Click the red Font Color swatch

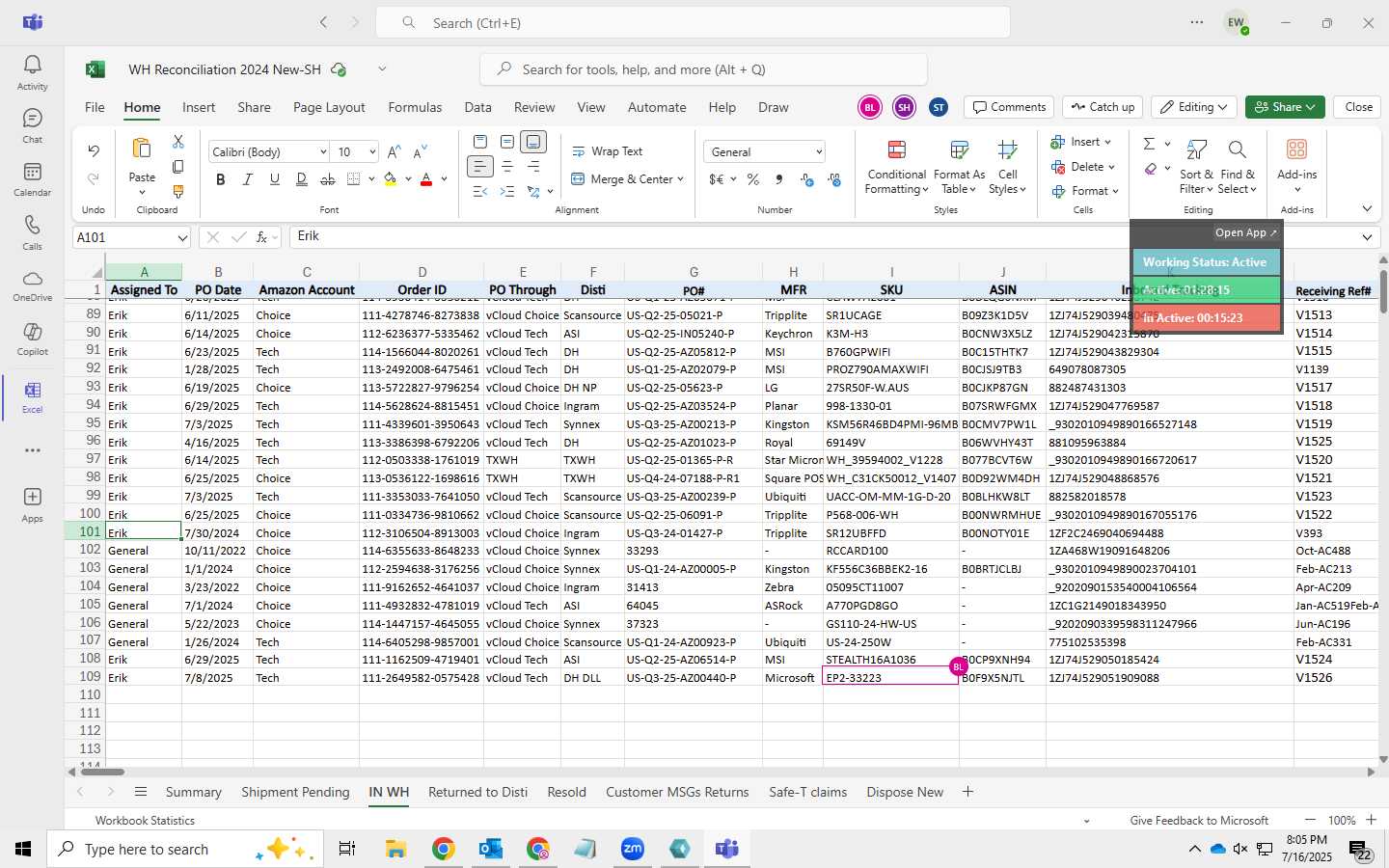[426, 179]
